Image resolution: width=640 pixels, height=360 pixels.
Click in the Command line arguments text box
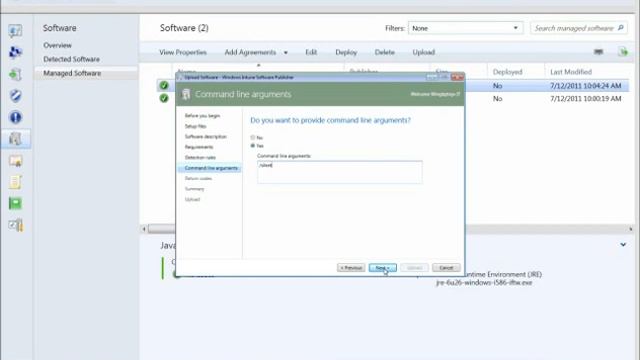coord(340,172)
